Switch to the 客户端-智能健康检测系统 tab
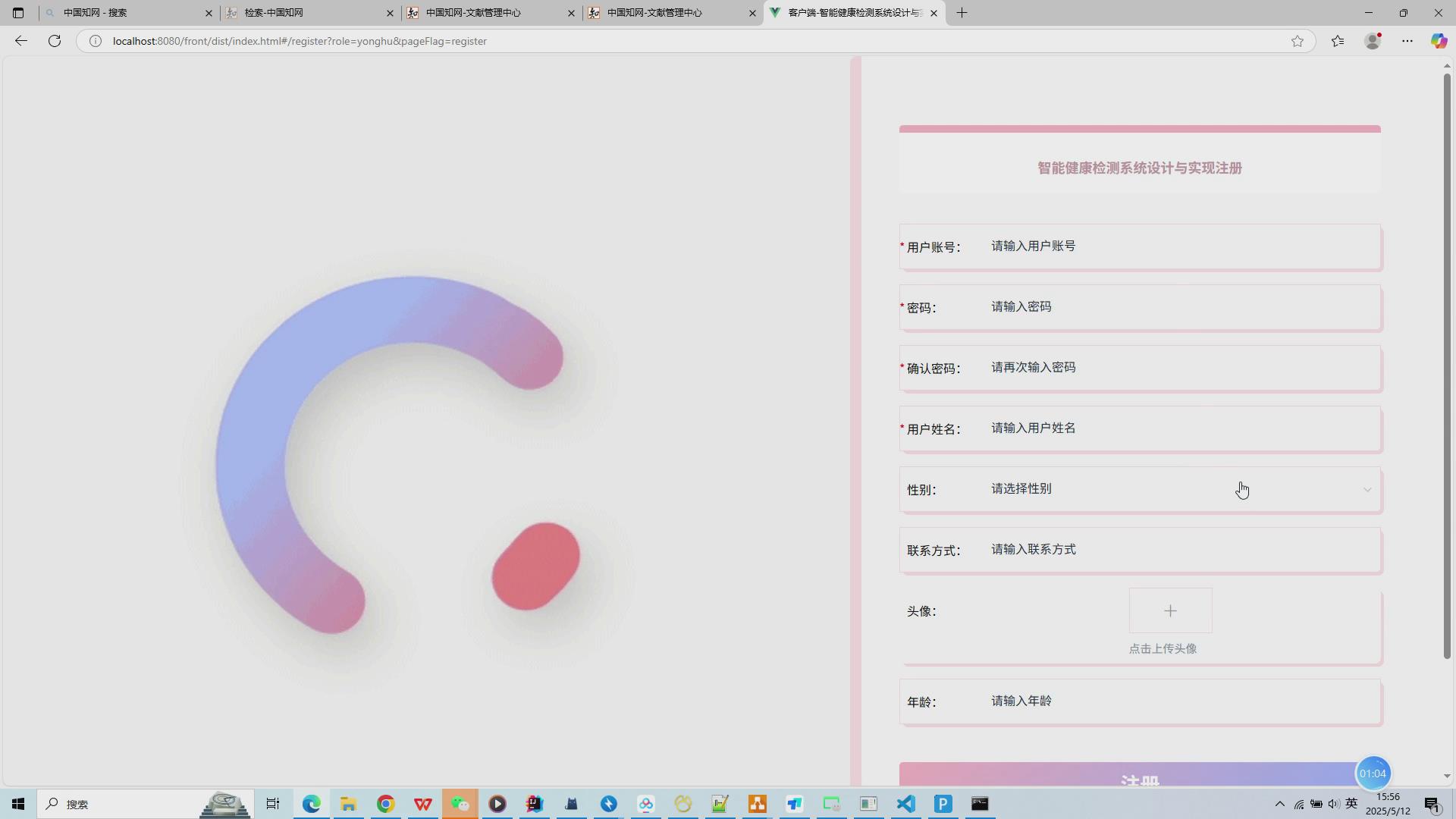 coord(849,13)
